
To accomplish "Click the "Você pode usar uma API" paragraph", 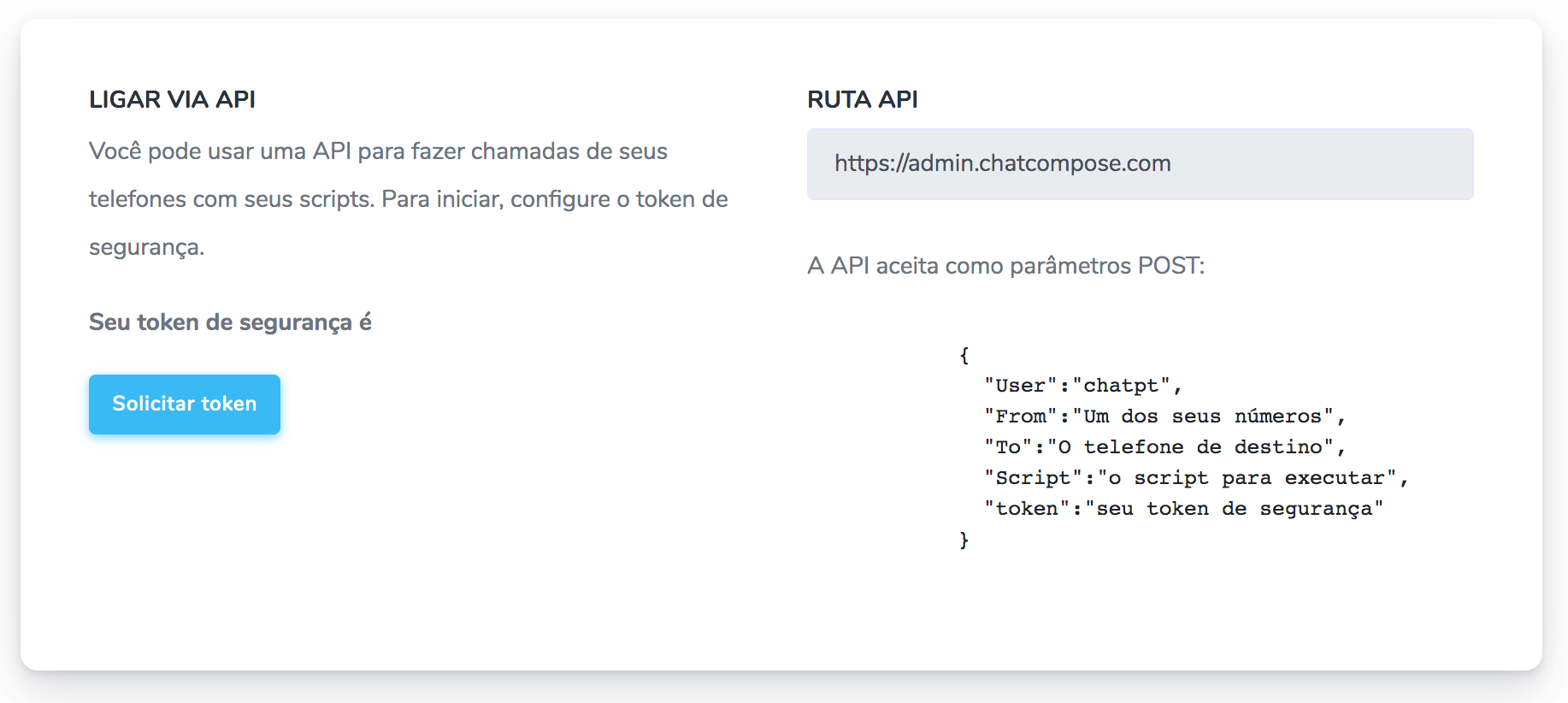I will (x=409, y=199).
